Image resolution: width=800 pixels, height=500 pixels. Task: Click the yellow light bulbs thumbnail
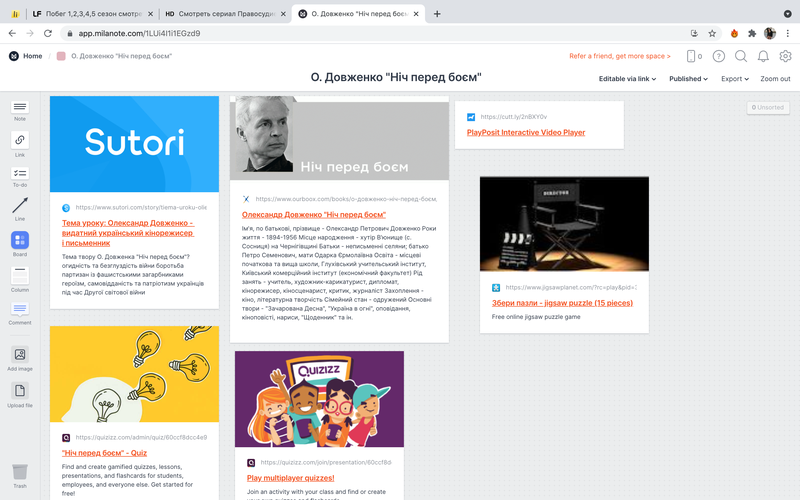coord(134,374)
